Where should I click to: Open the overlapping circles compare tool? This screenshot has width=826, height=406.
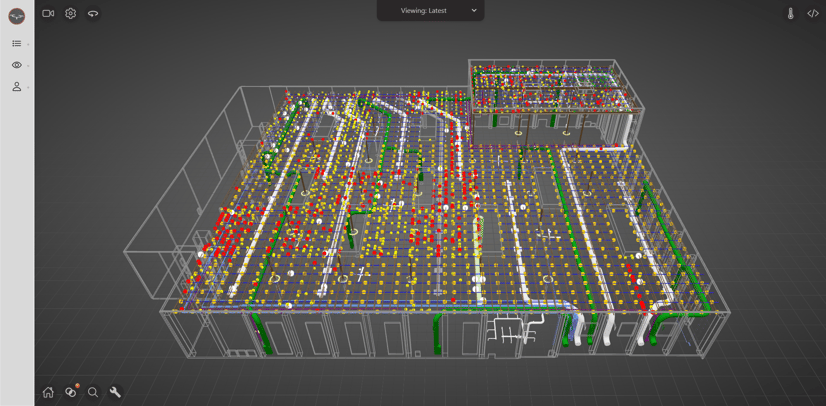click(70, 392)
